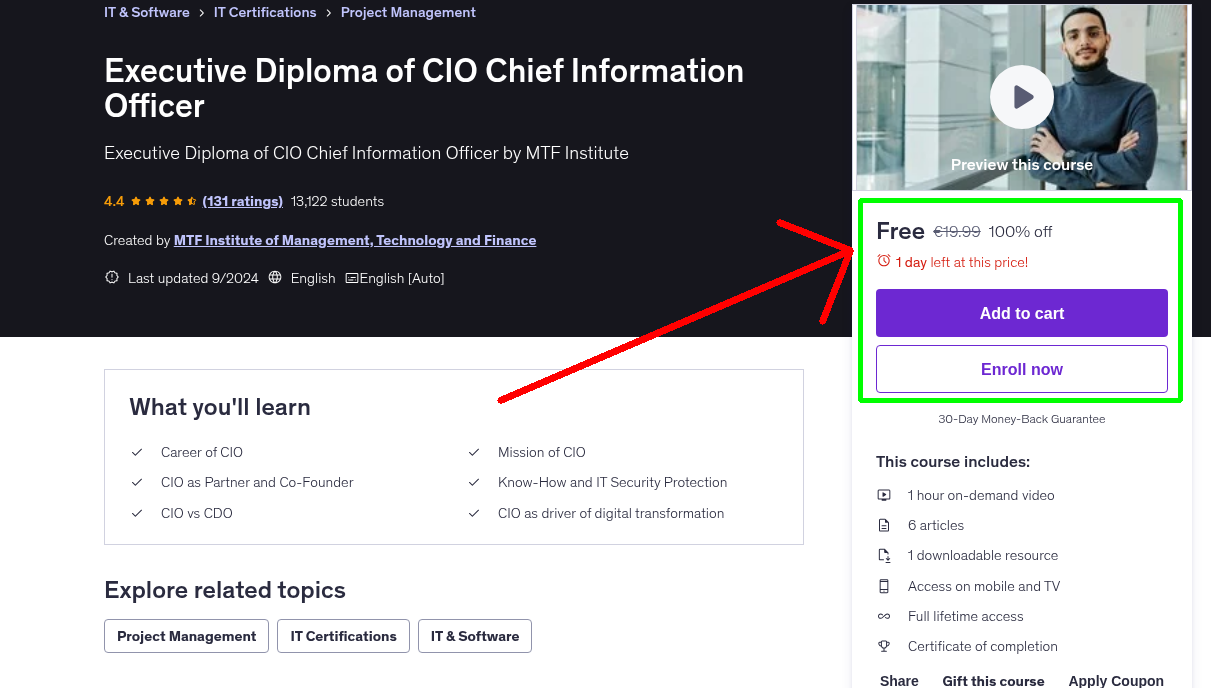Click the 13,122 students text
The width and height of the screenshot is (1211, 688).
click(337, 201)
